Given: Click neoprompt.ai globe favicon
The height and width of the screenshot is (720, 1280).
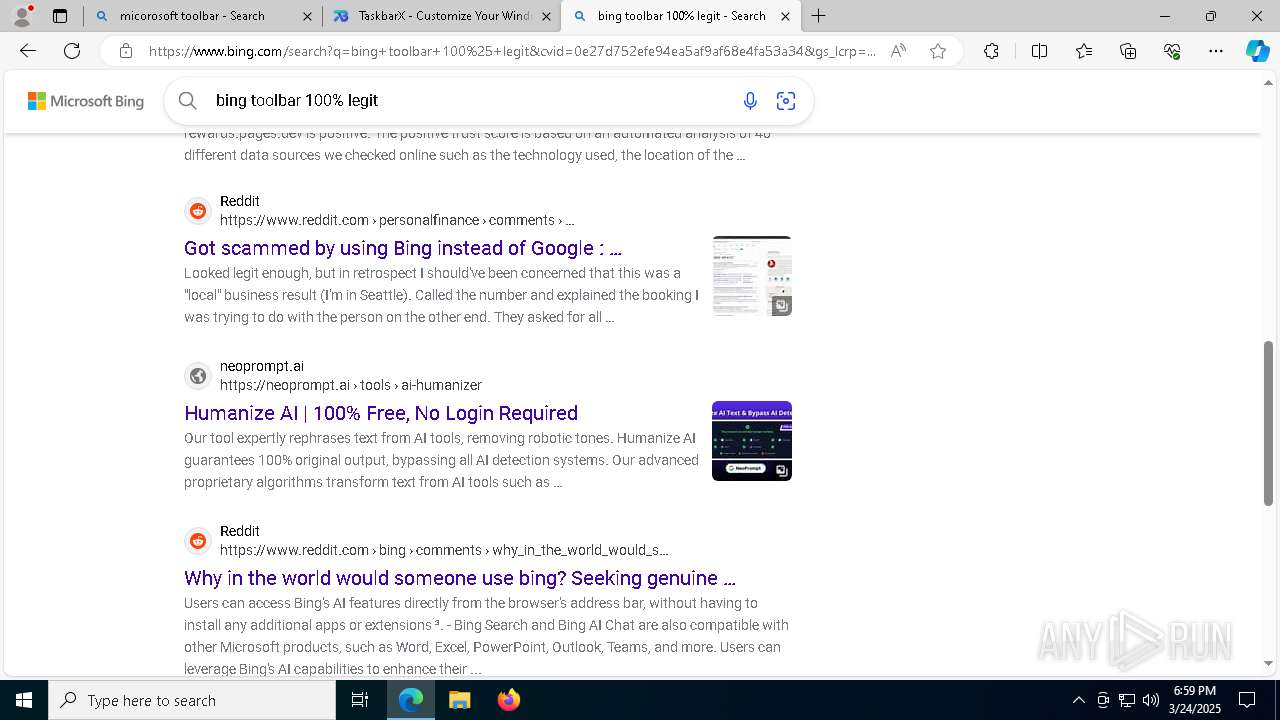Looking at the screenshot, I should [x=198, y=376].
